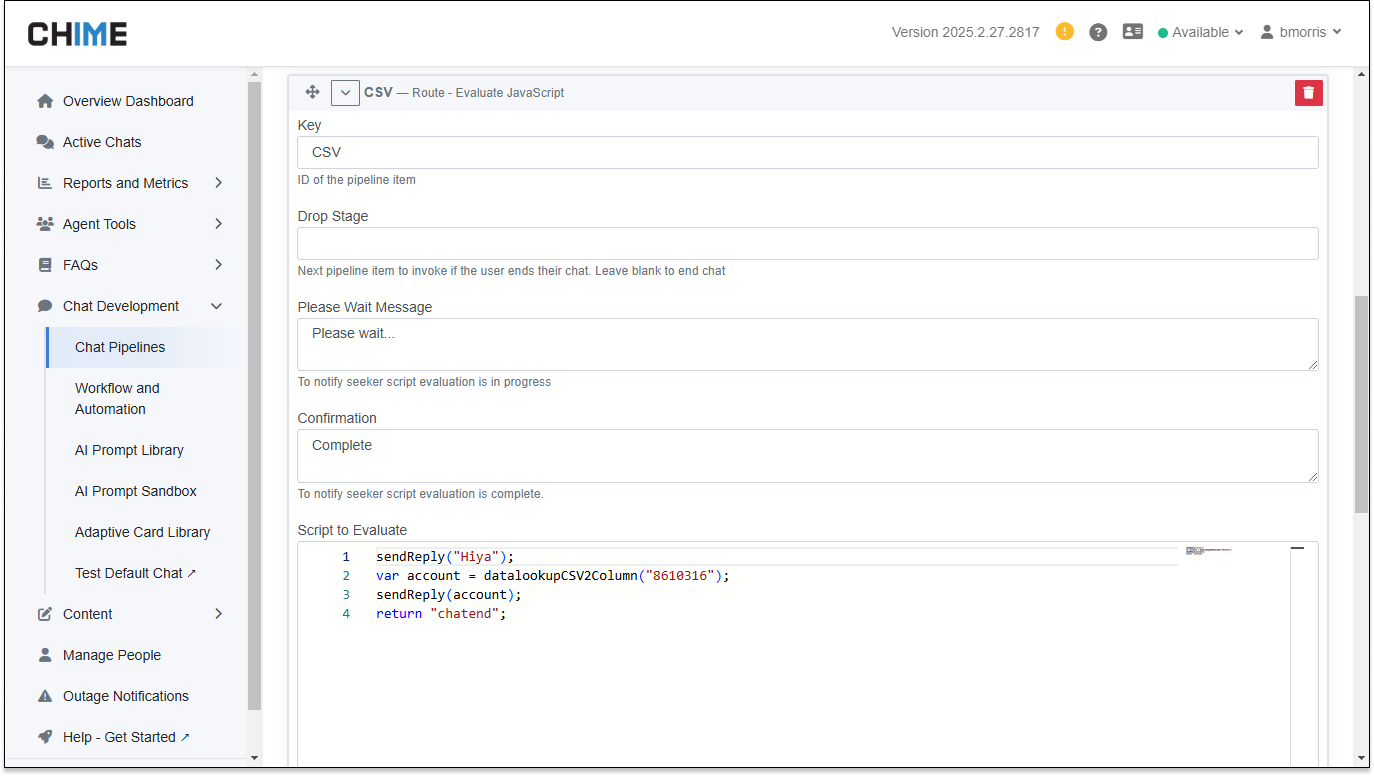Click sidebar scroll up arrow

pos(254,75)
